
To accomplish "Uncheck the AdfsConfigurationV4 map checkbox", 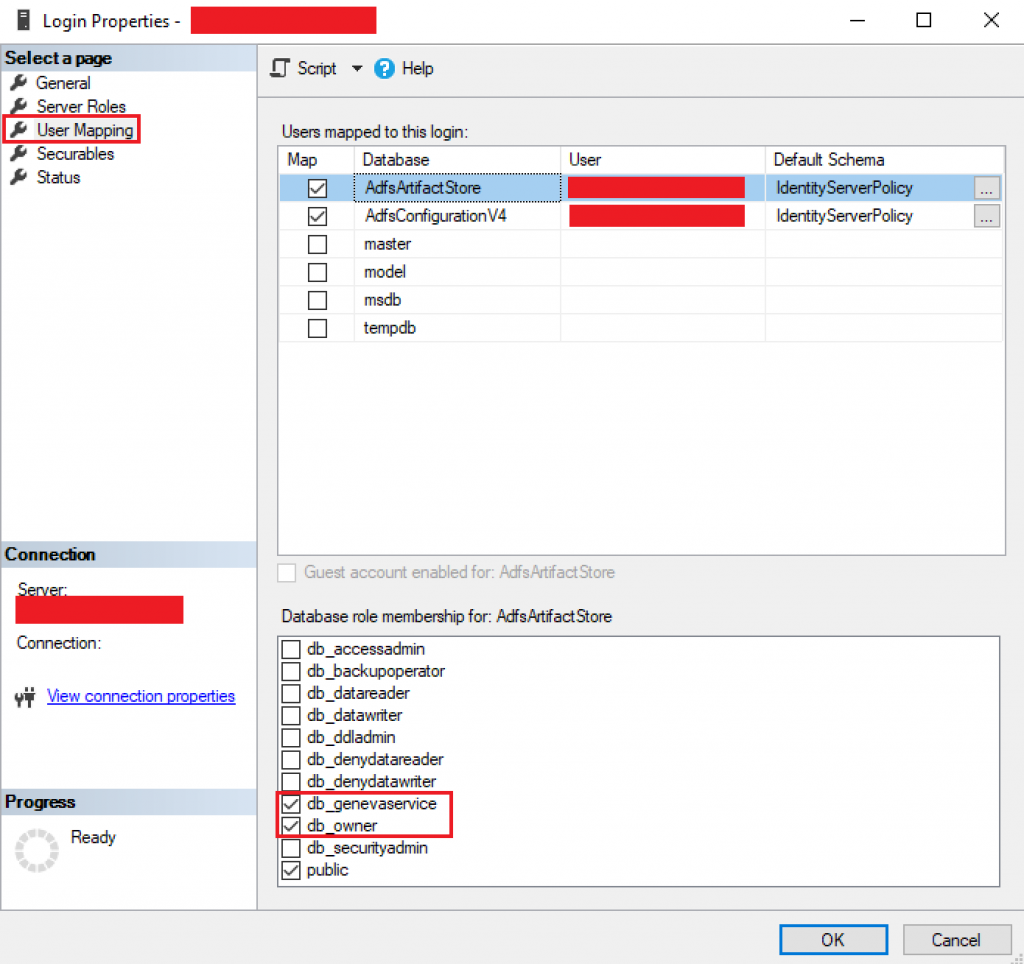I will coord(317,216).
